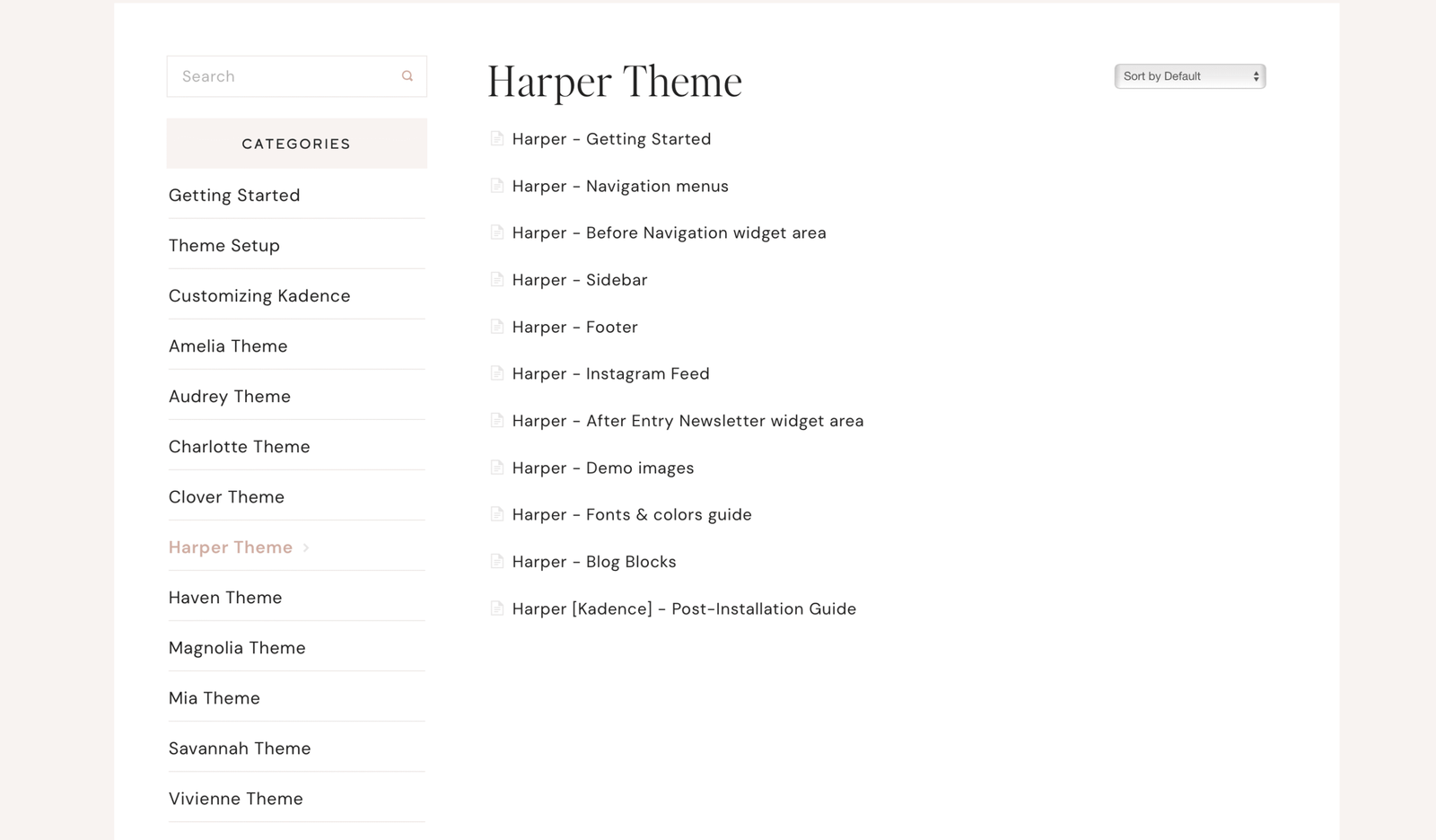Open the Sort by Default dropdown
The width and height of the screenshot is (1436, 840).
[1189, 76]
